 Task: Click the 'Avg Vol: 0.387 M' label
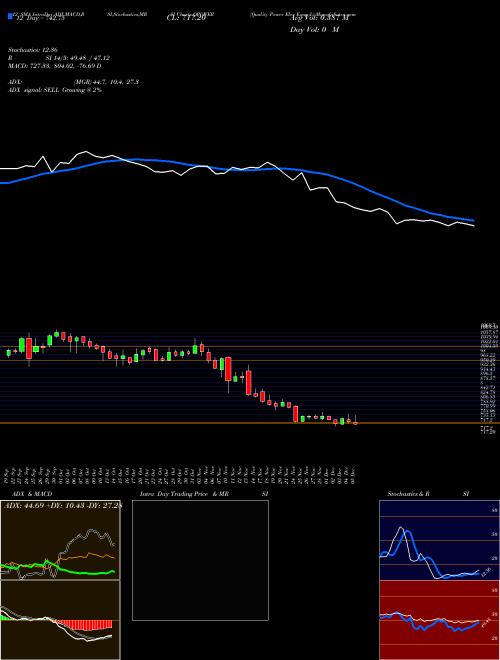click(319, 18)
